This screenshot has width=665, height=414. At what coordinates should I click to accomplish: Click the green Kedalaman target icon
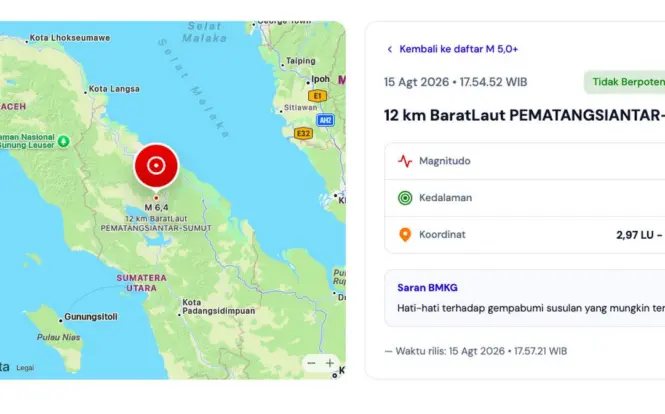click(405, 198)
